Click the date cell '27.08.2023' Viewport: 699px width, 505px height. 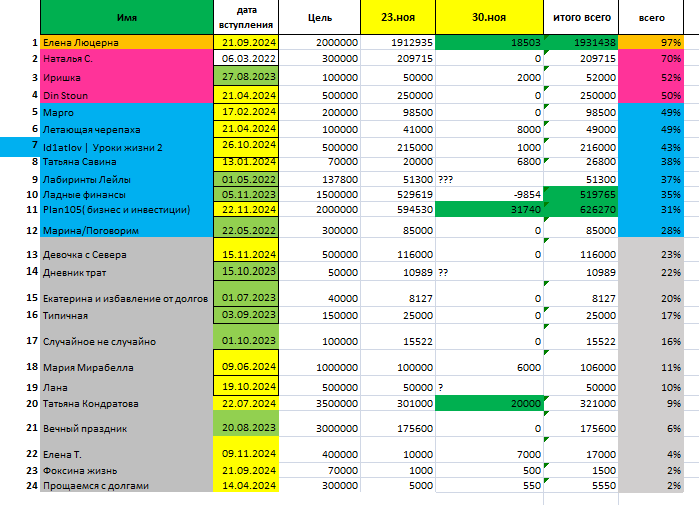246,77
